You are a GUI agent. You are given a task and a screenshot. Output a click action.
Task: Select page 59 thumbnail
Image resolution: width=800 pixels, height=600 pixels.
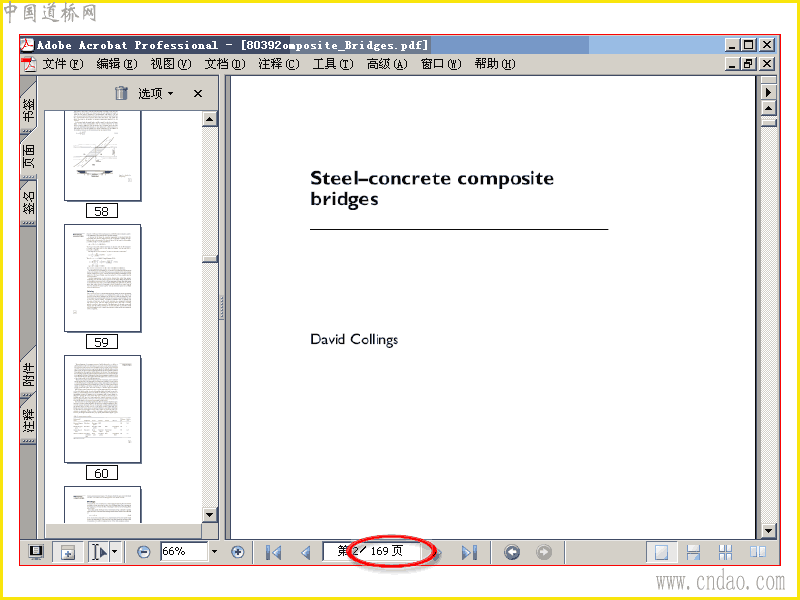coord(103,278)
